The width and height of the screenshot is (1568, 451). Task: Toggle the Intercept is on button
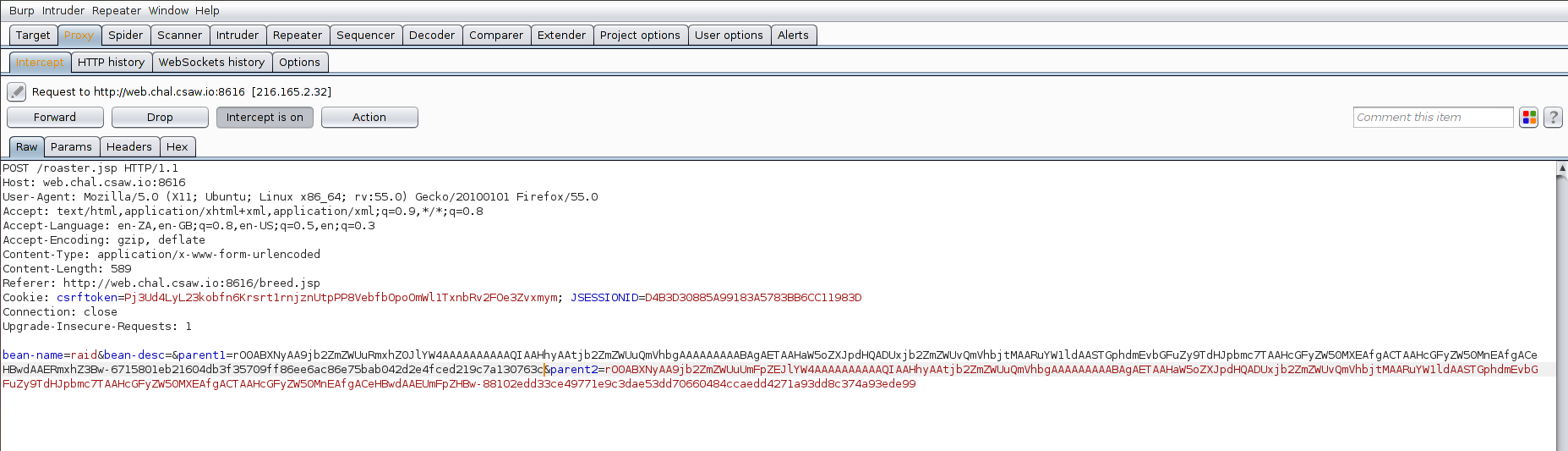tap(265, 117)
